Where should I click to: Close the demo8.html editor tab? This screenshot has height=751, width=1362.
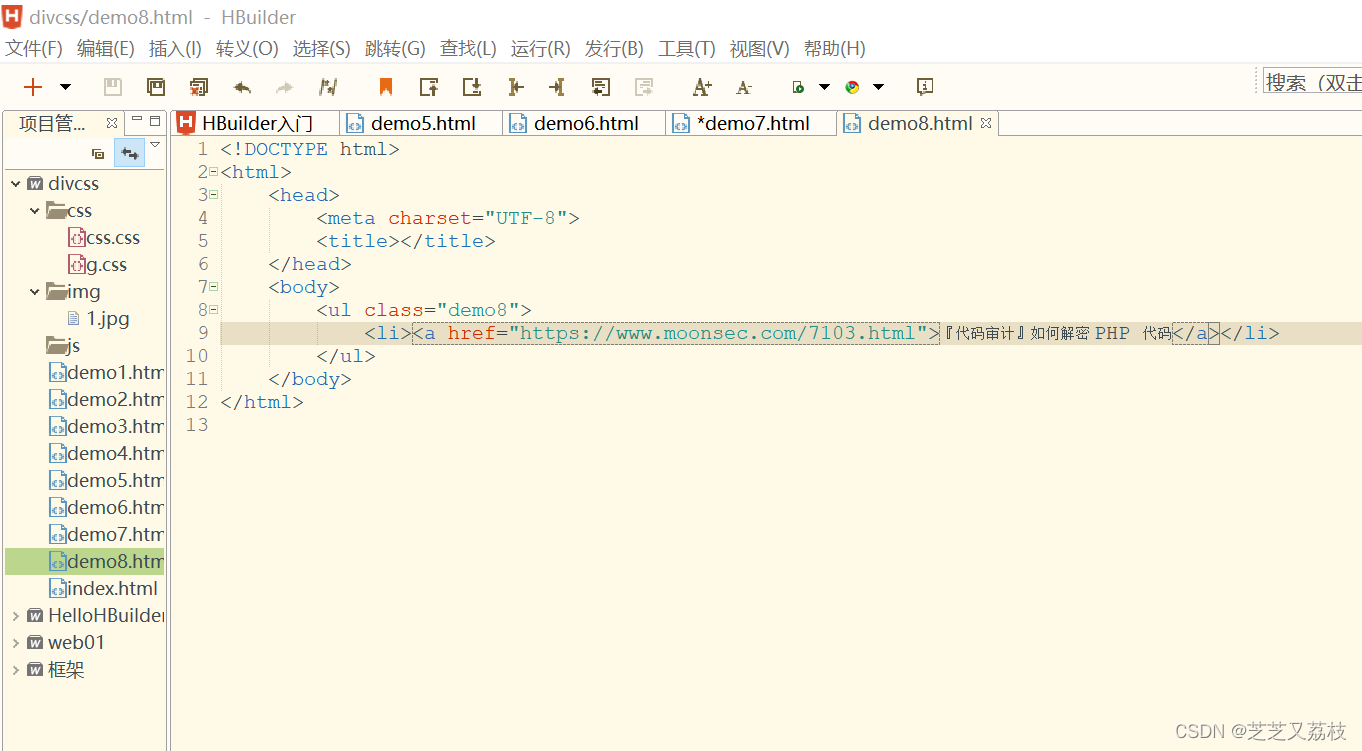[985, 123]
